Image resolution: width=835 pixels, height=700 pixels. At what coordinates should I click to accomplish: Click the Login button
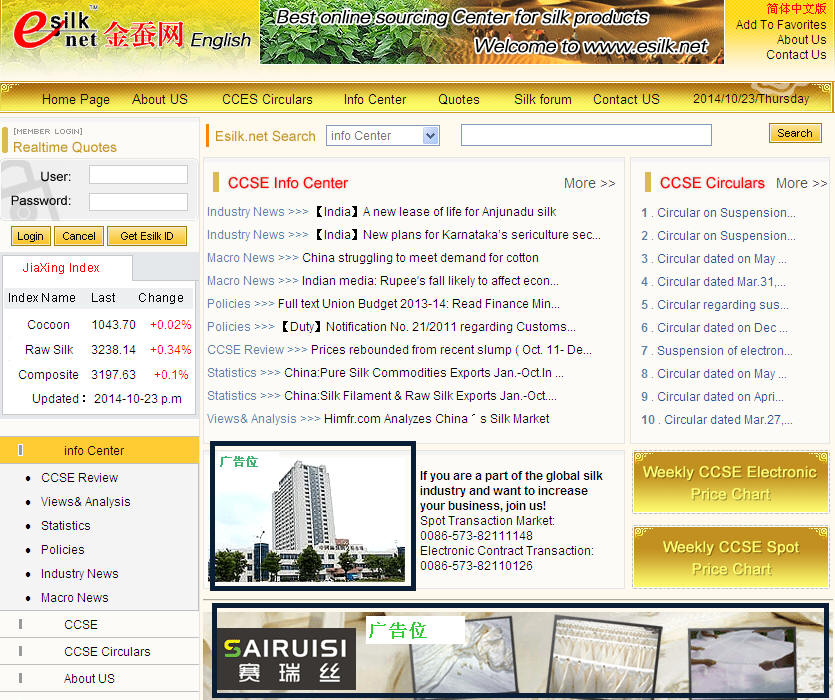pyautogui.click(x=30, y=236)
